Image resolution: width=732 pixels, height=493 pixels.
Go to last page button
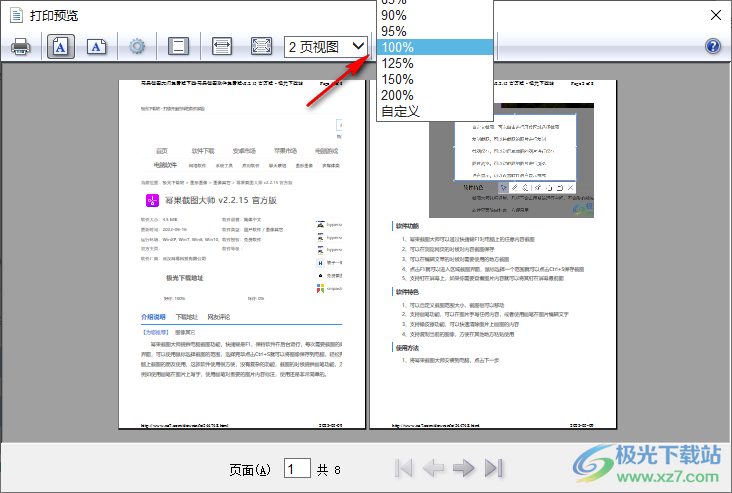pos(493,468)
